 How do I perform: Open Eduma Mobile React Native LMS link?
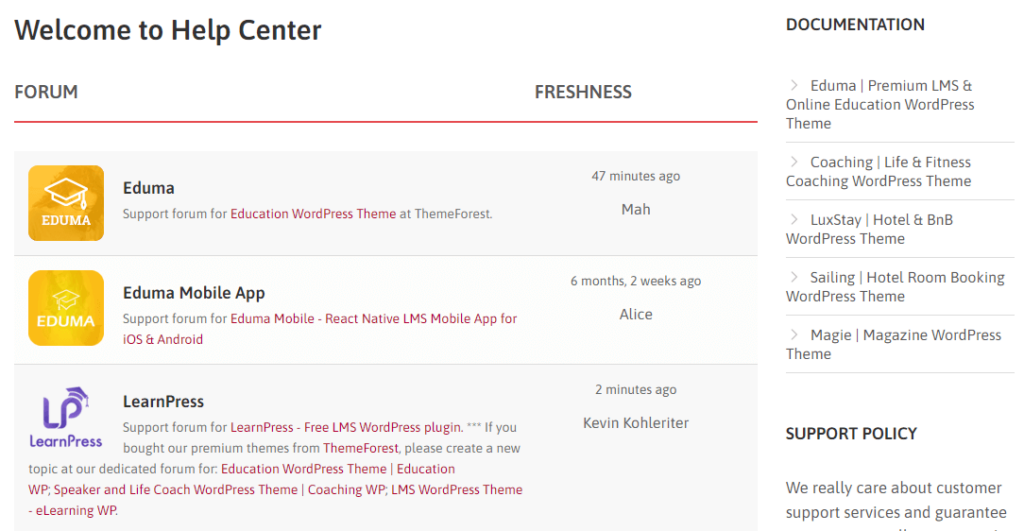point(374,319)
